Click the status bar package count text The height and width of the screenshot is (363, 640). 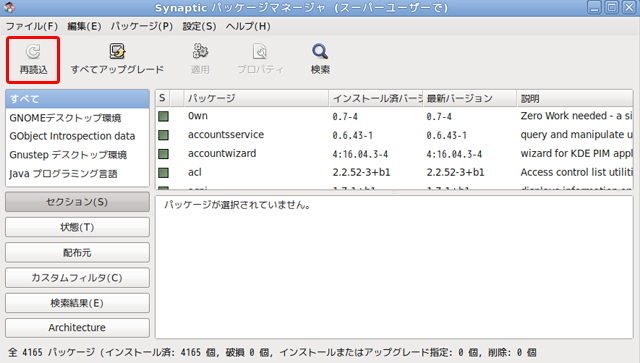pyautogui.click(x=272, y=352)
